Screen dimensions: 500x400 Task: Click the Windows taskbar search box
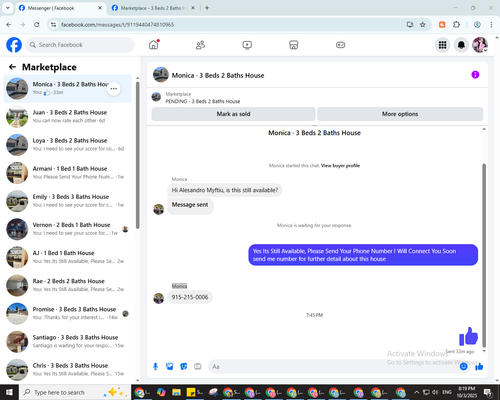[75, 392]
